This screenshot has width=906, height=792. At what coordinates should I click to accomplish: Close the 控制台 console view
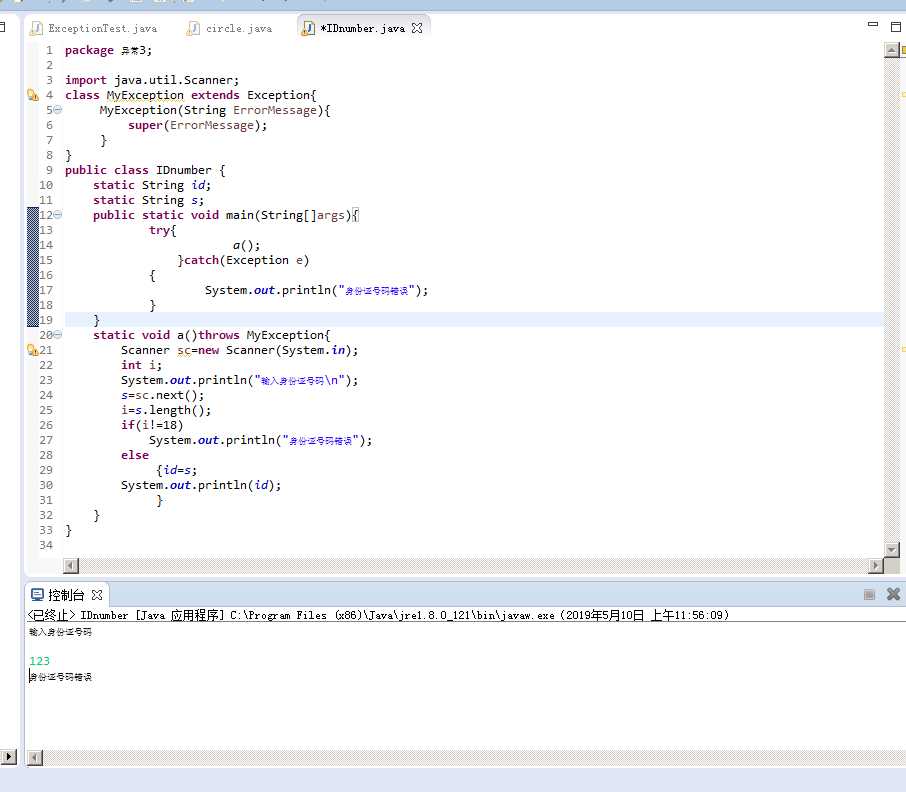pos(97,594)
